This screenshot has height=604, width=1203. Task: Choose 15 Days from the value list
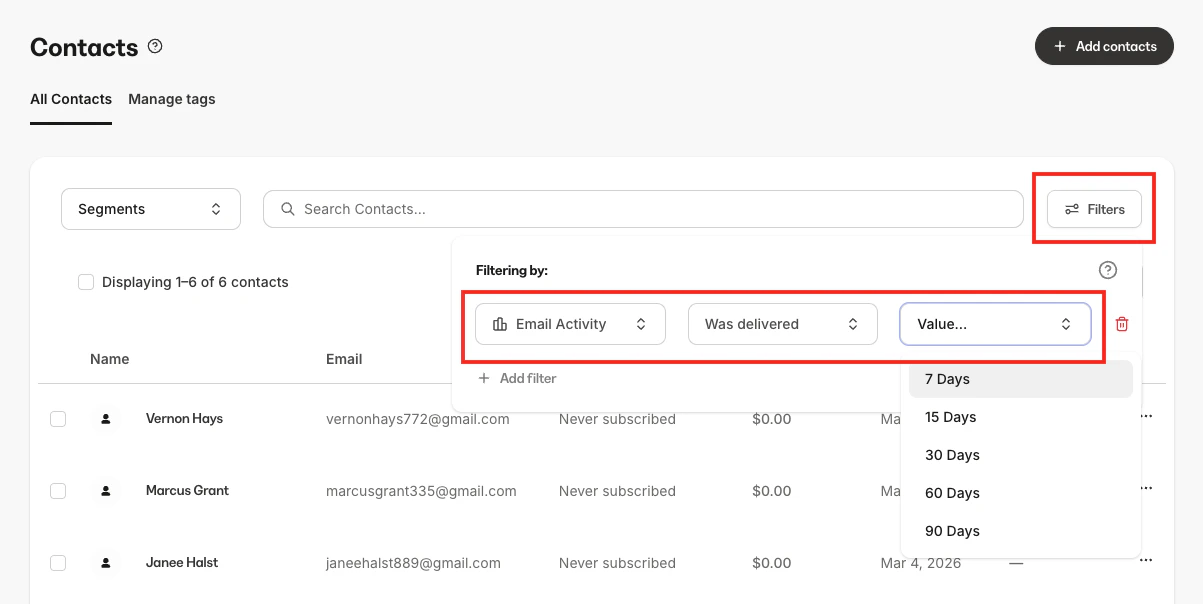point(1020,417)
